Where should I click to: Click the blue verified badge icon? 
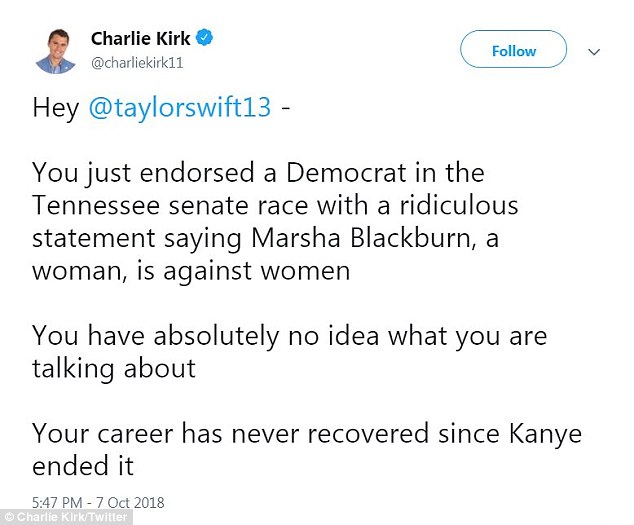[x=205, y=39]
